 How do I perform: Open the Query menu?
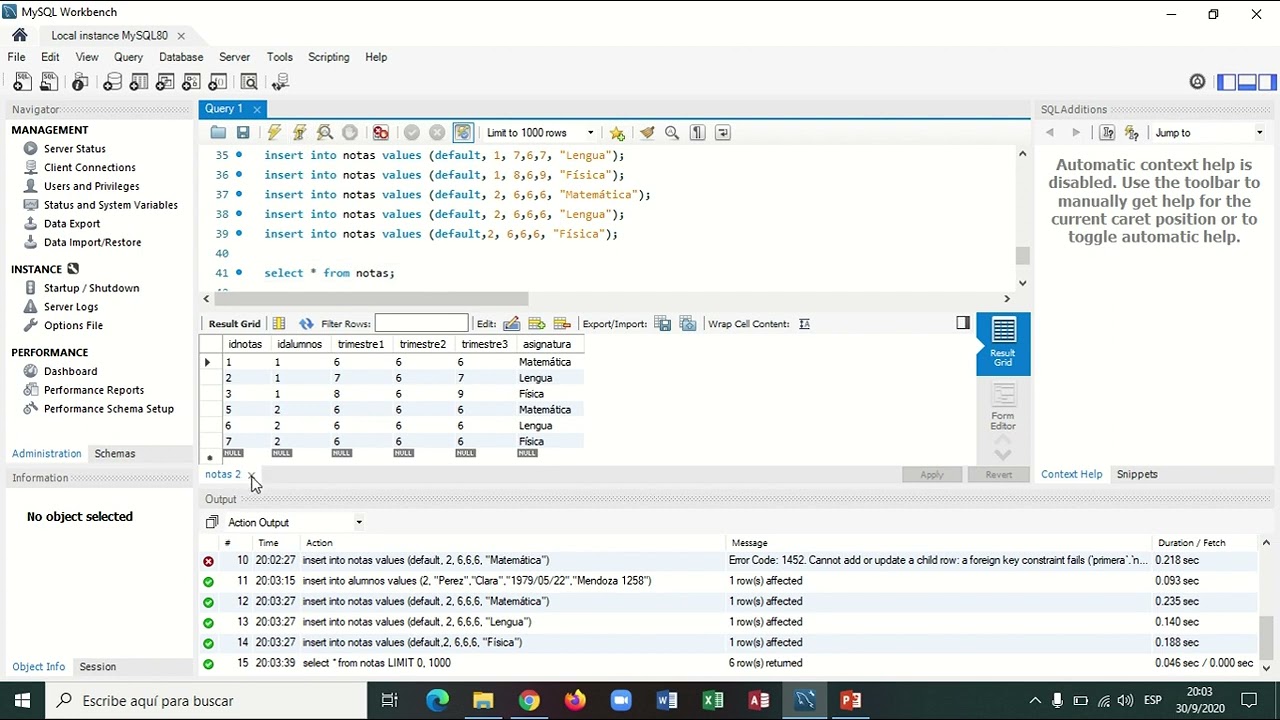click(x=128, y=57)
